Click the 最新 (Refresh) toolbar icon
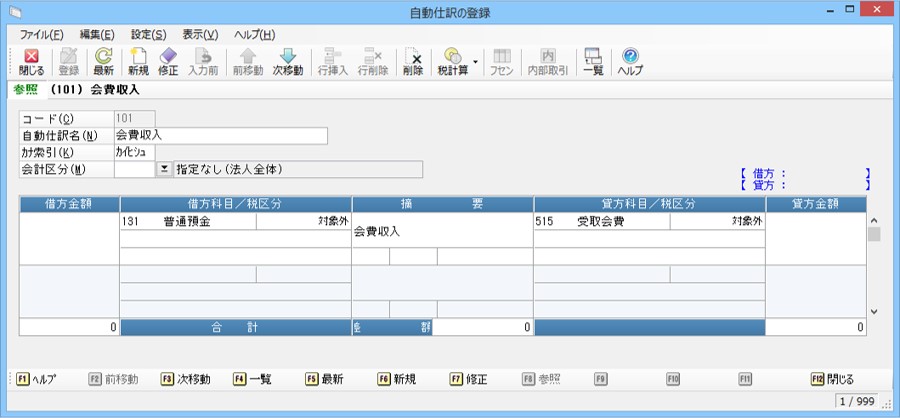 pyautogui.click(x=103, y=62)
